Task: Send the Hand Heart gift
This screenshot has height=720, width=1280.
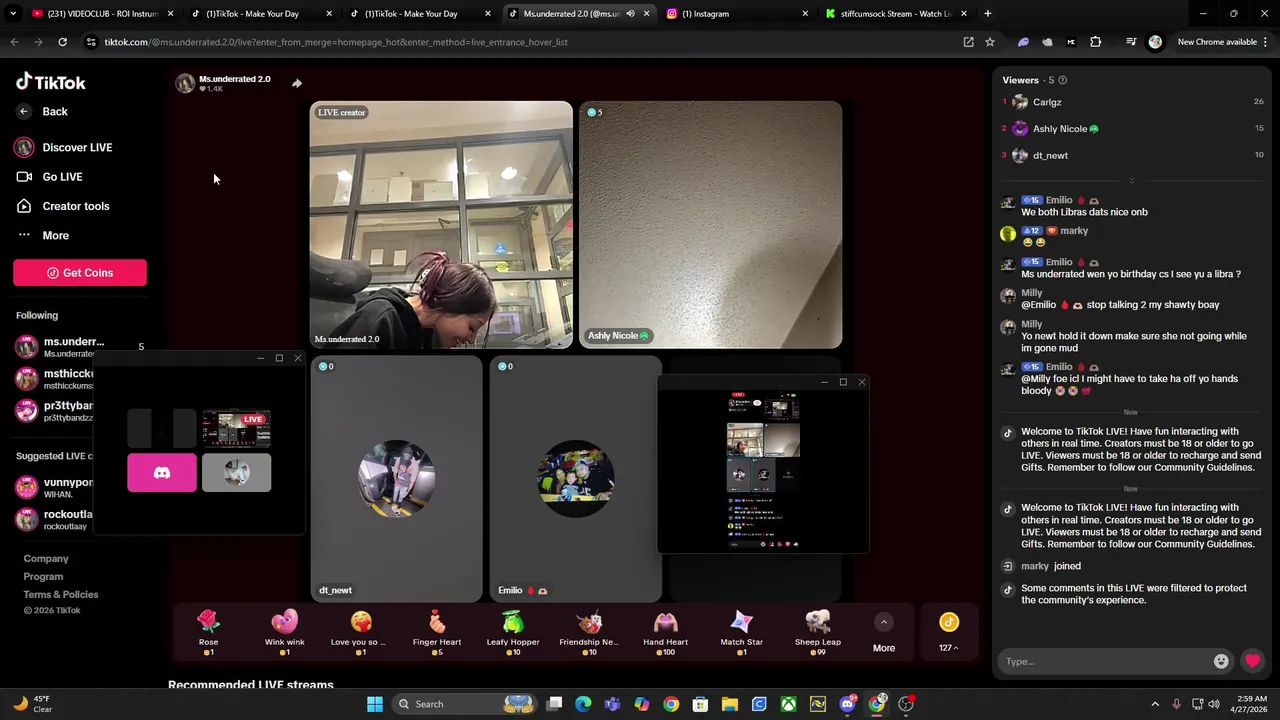Action: tap(665, 632)
